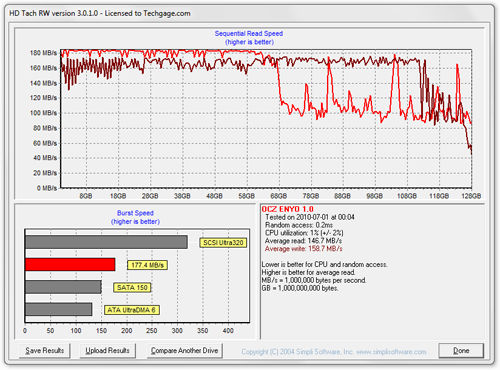Click the 38GB axis label

tap(182, 196)
